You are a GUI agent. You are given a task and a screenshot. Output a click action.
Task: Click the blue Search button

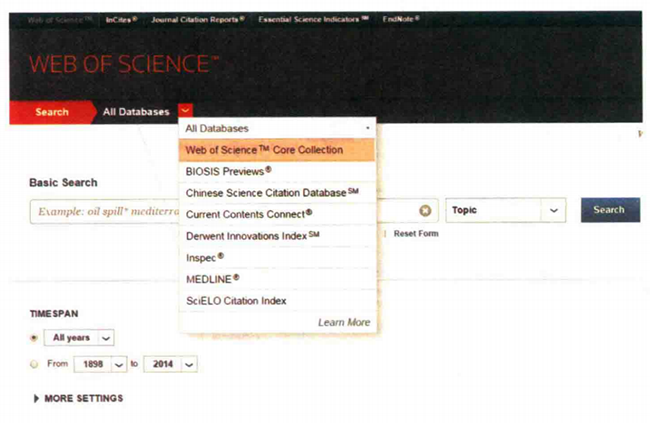tap(610, 210)
